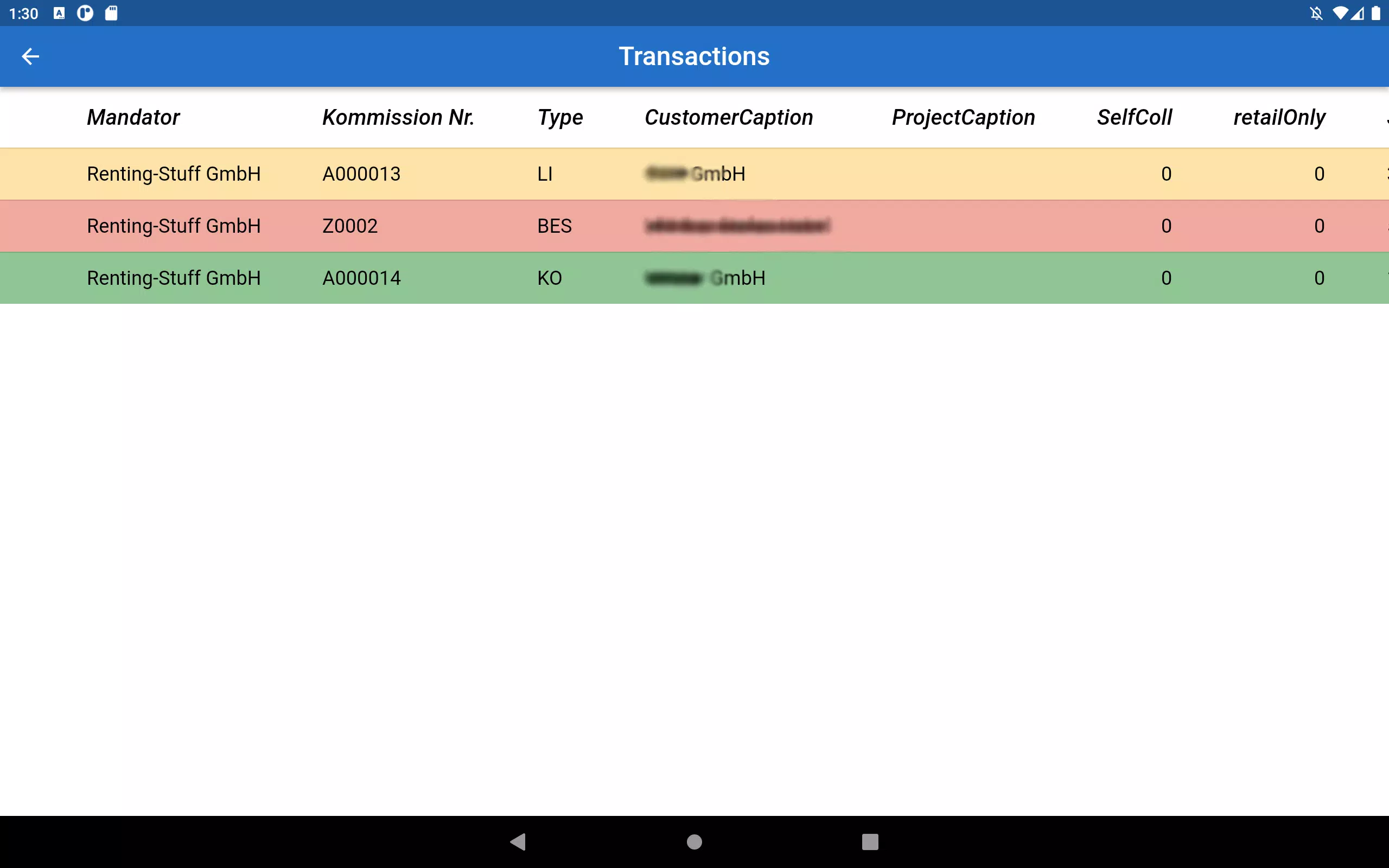
Task: Sort by the CustomerCaption column header
Action: point(729,117)
